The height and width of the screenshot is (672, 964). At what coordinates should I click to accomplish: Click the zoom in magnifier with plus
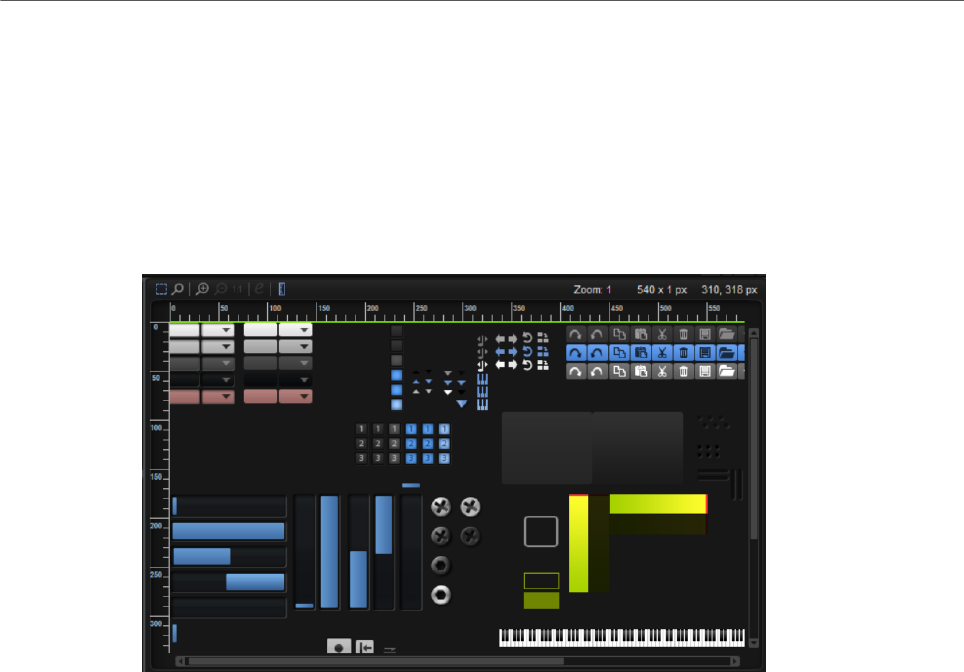(202, 289)
